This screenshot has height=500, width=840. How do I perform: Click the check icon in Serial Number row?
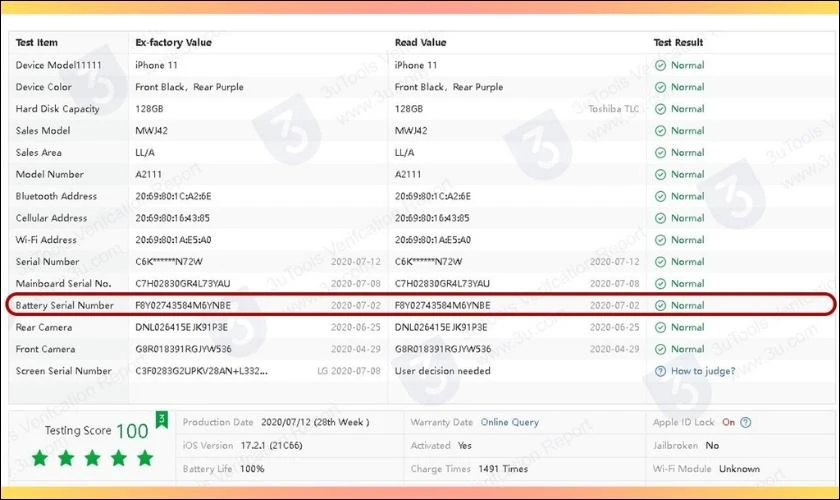click(660, 262)
